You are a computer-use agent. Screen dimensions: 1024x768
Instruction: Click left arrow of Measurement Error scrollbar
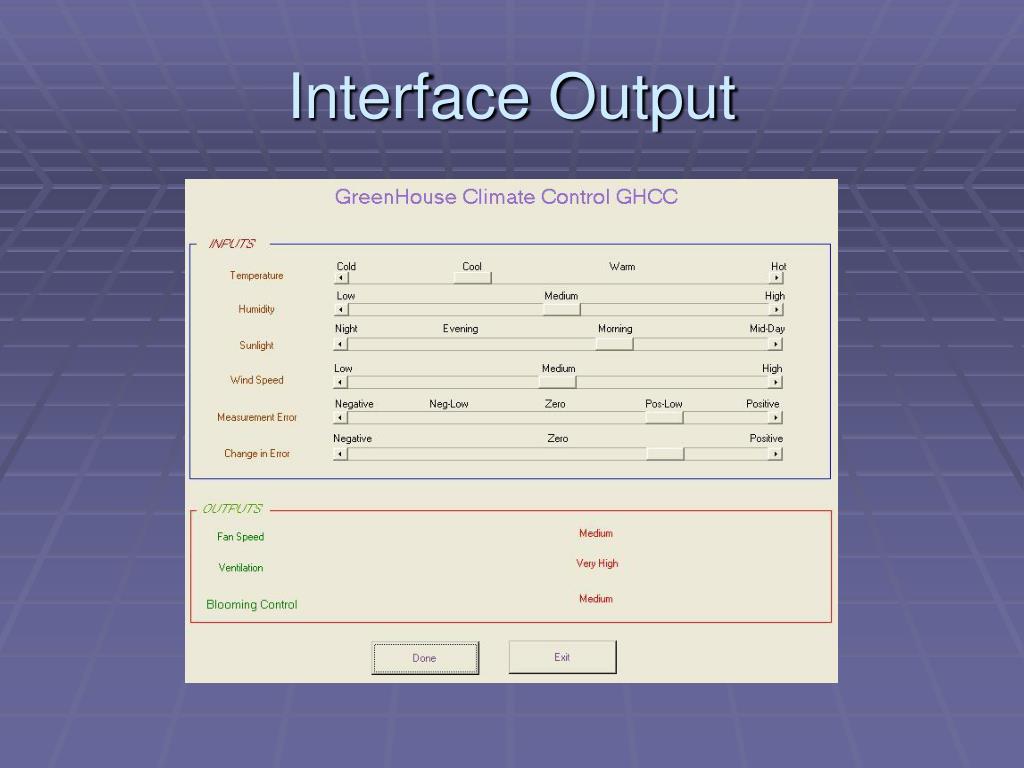pos(341,418)
